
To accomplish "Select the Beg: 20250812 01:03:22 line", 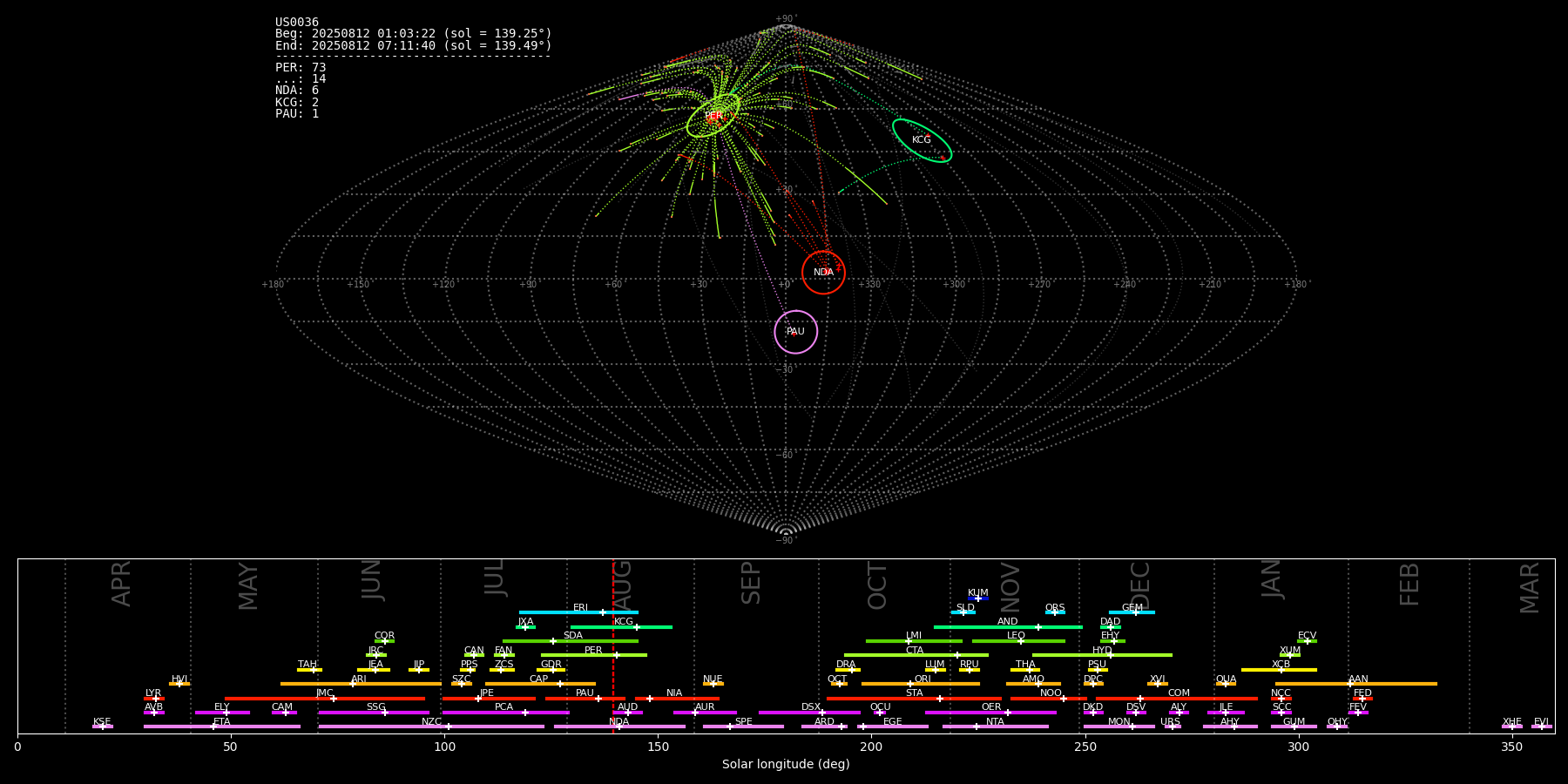I will pyautogui.click(x=414, y=34).
